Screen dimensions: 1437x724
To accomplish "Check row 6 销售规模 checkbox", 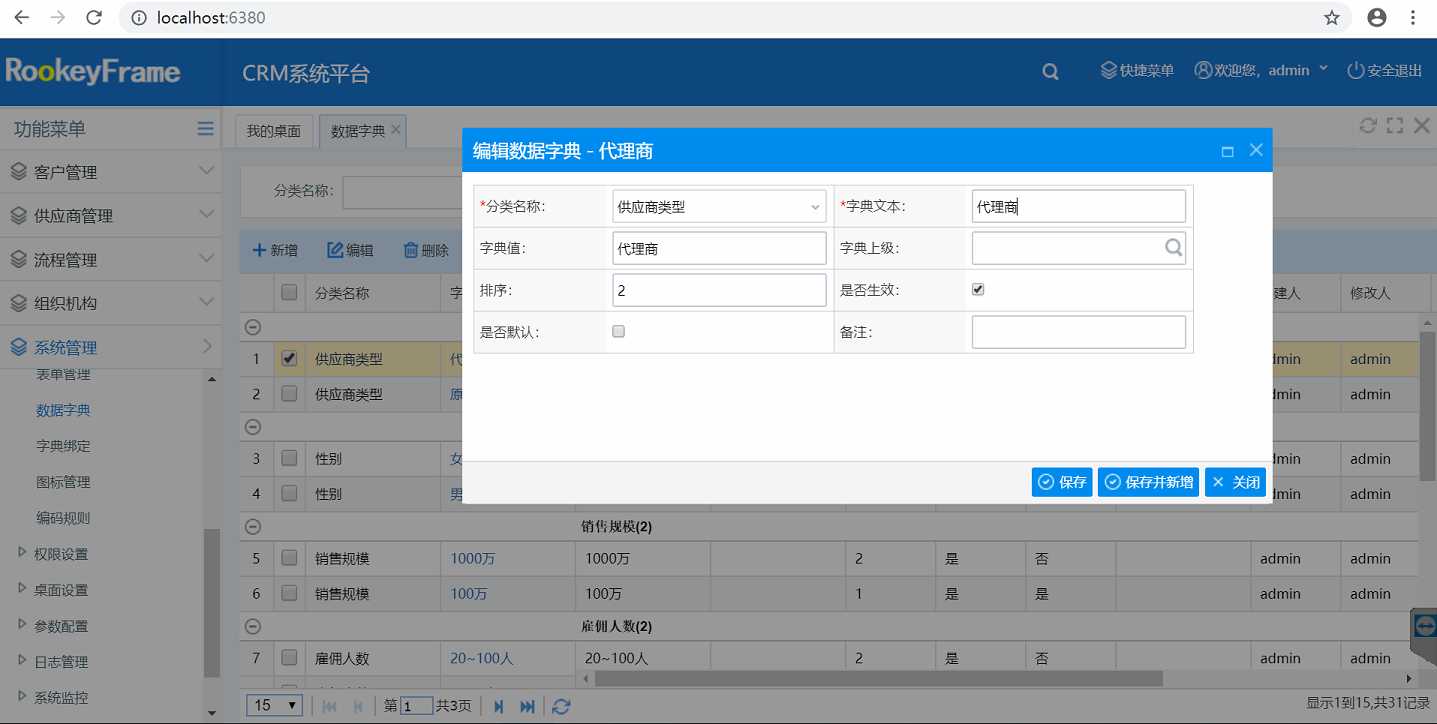I will (289, 593).
